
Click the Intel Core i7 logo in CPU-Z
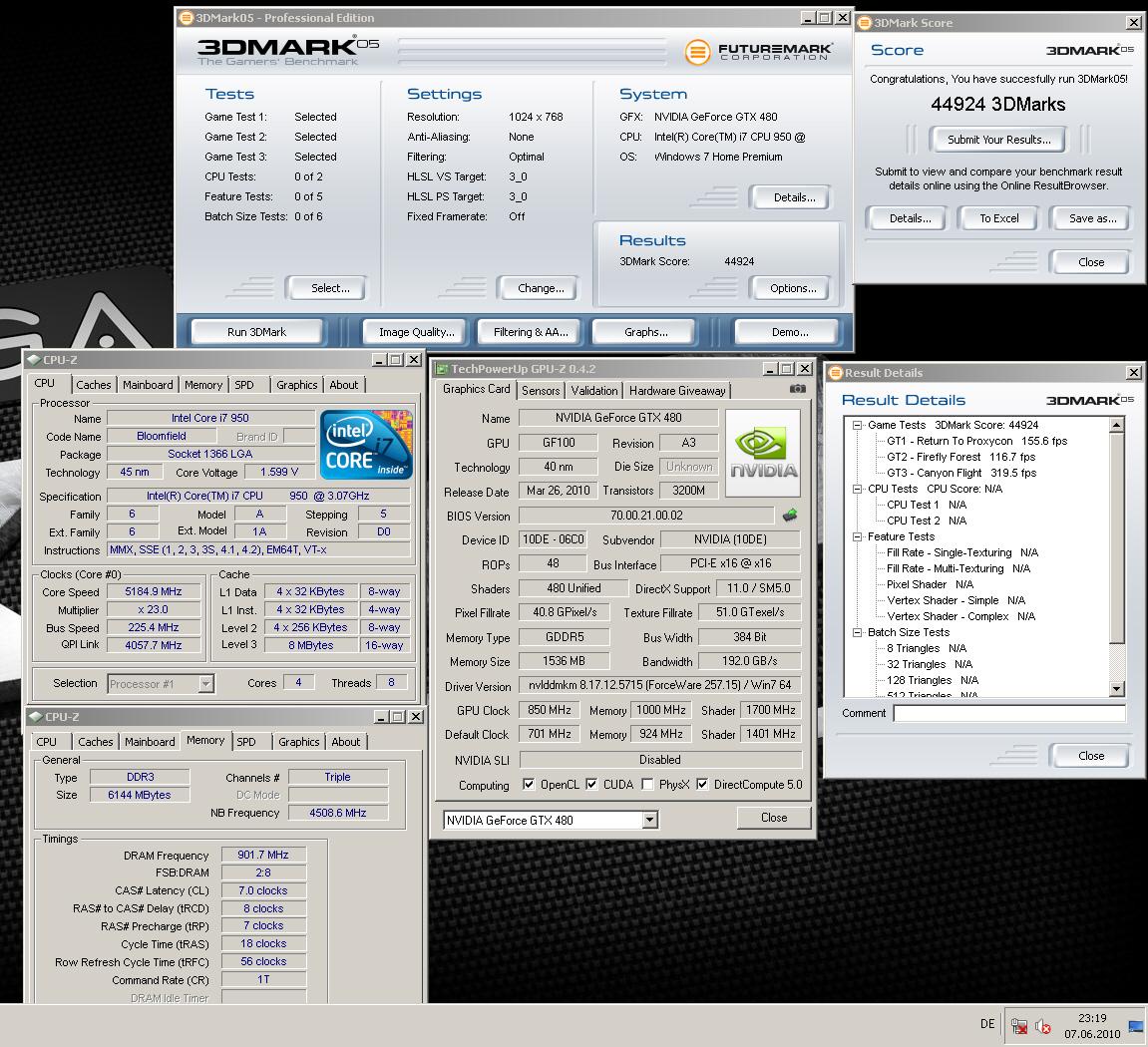point(367,445)
